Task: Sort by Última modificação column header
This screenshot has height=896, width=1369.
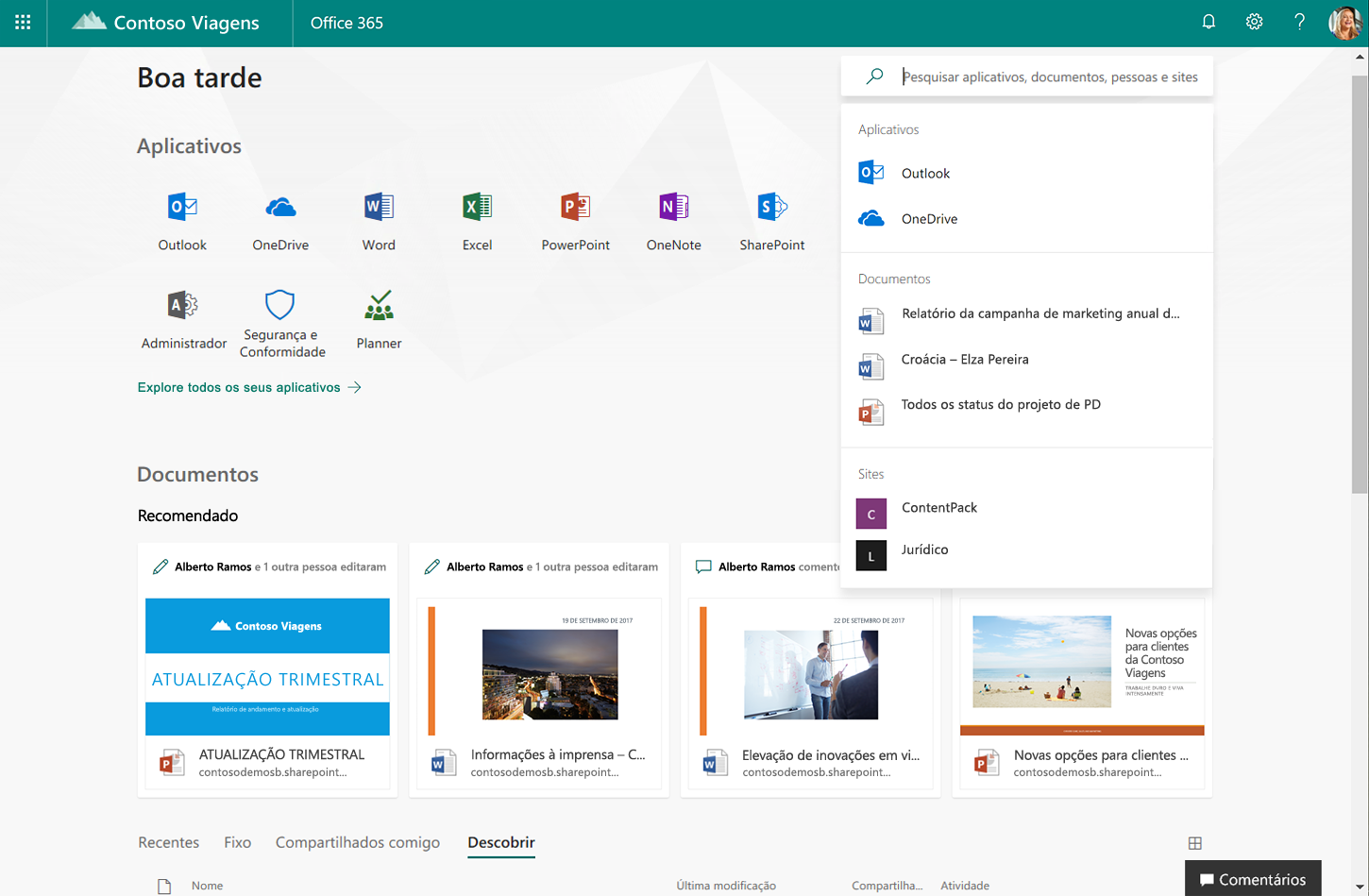Action: 726,886
